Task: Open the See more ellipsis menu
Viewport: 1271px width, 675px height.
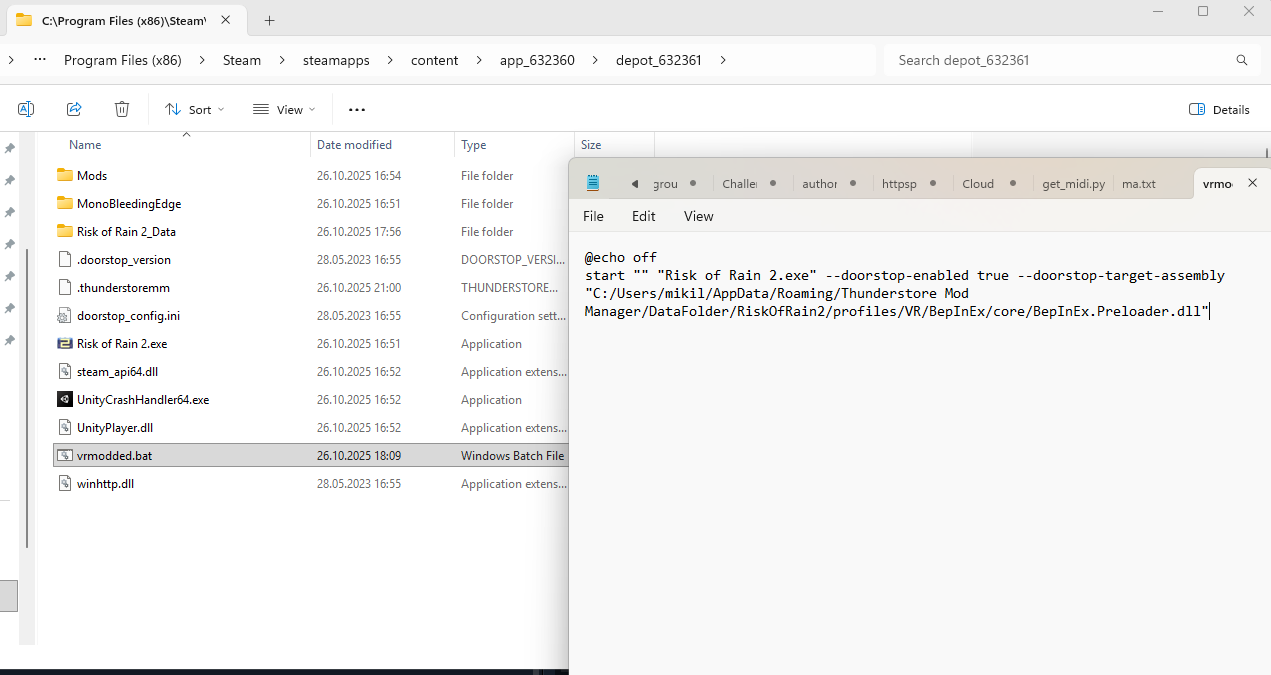Action: (357, 109)
